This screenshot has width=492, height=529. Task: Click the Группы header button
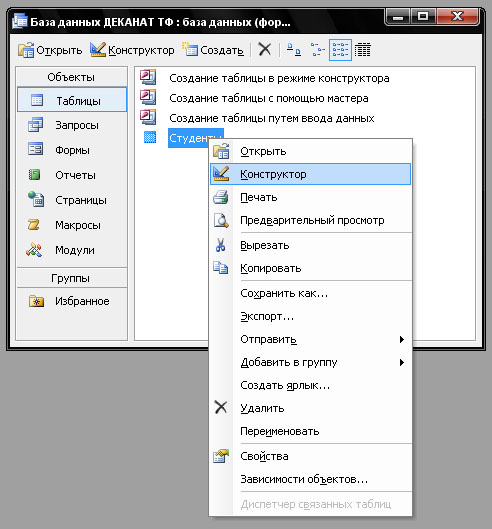tap(72, 278)
